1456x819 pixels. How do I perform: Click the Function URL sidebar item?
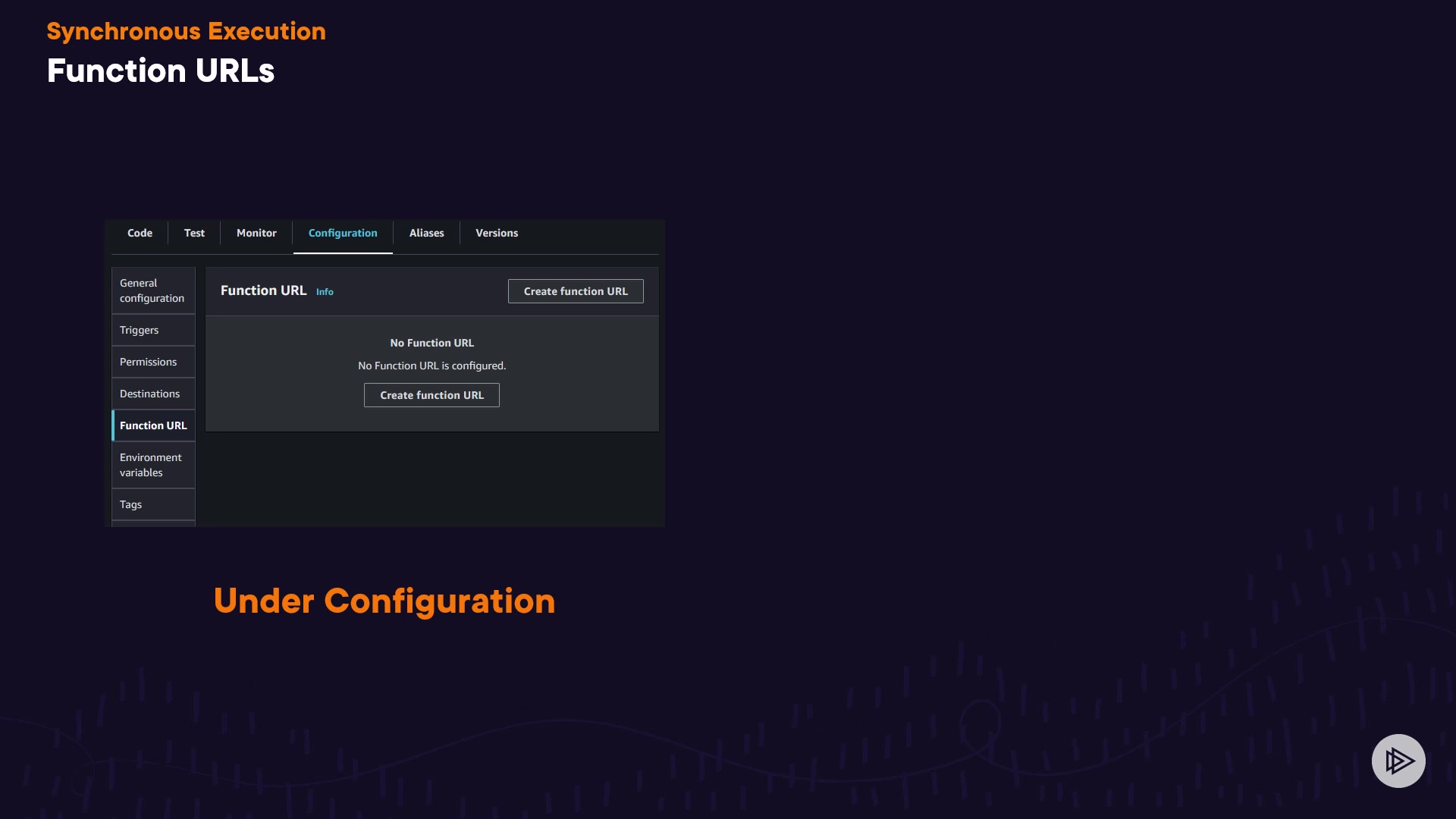pyautogui.click(x=153, y=425)
